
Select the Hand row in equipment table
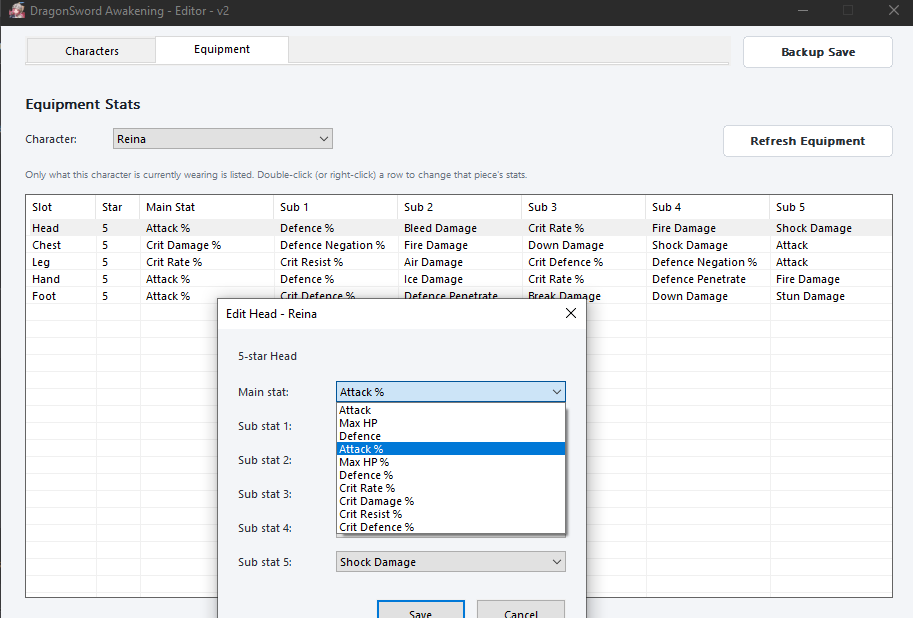click(459, 279)
